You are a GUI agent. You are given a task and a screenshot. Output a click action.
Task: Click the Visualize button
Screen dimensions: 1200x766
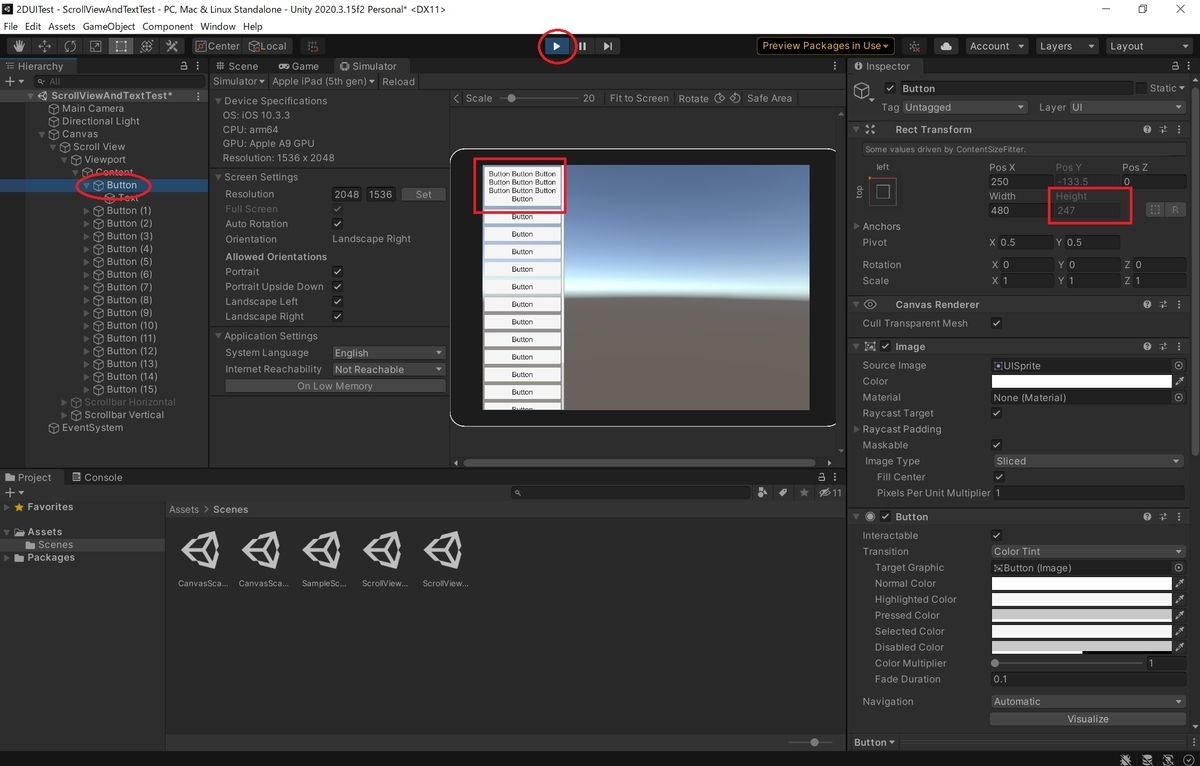pyautogui.click(x=1088, y=719)
